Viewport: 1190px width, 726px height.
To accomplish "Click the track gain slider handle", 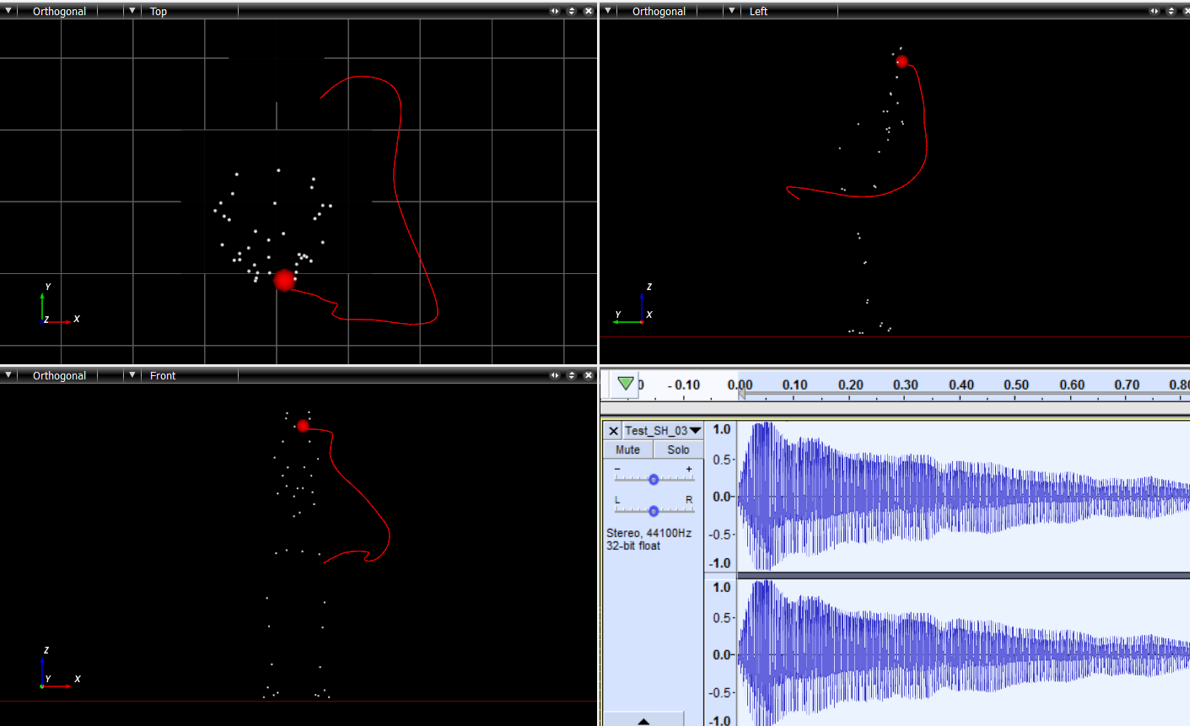I will [653, 479].
